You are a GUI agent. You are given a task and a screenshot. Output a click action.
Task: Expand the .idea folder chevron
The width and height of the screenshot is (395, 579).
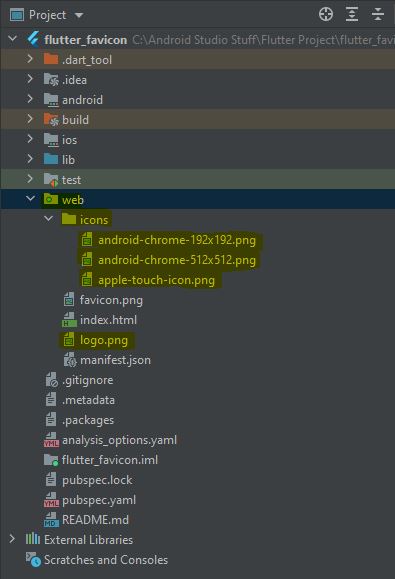30,78
